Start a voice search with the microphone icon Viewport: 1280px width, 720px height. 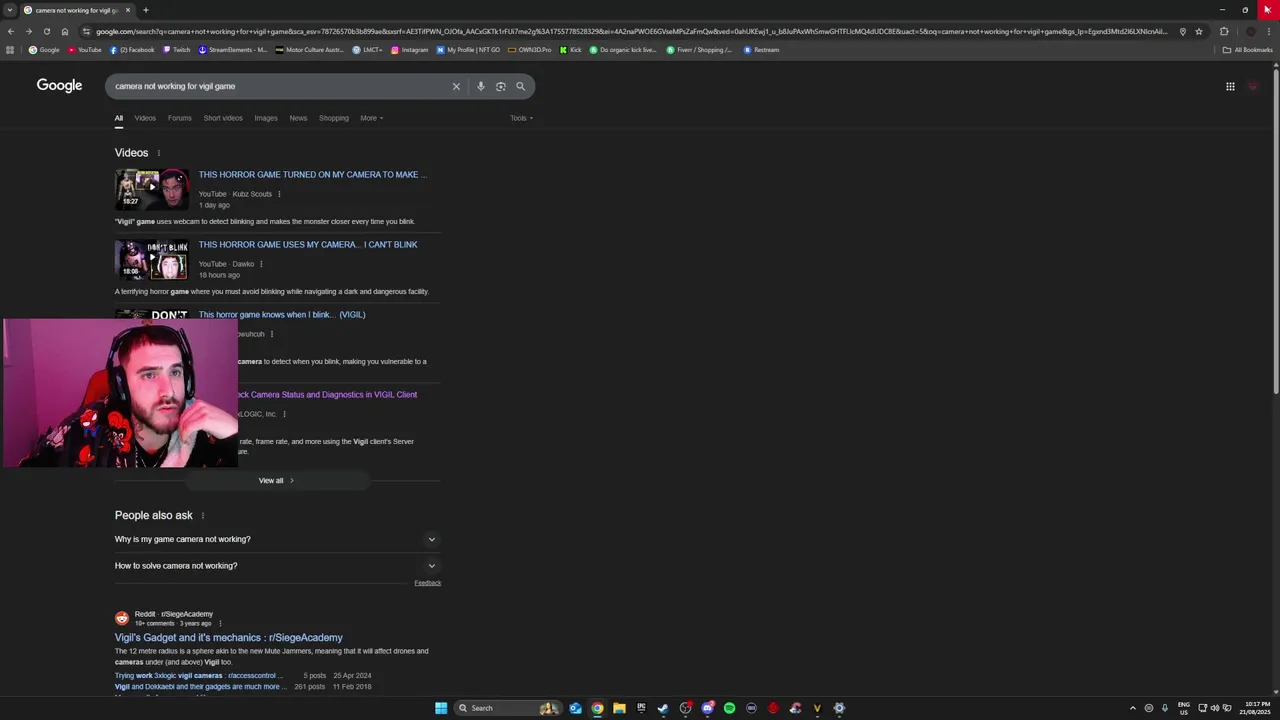click(481, 86)
